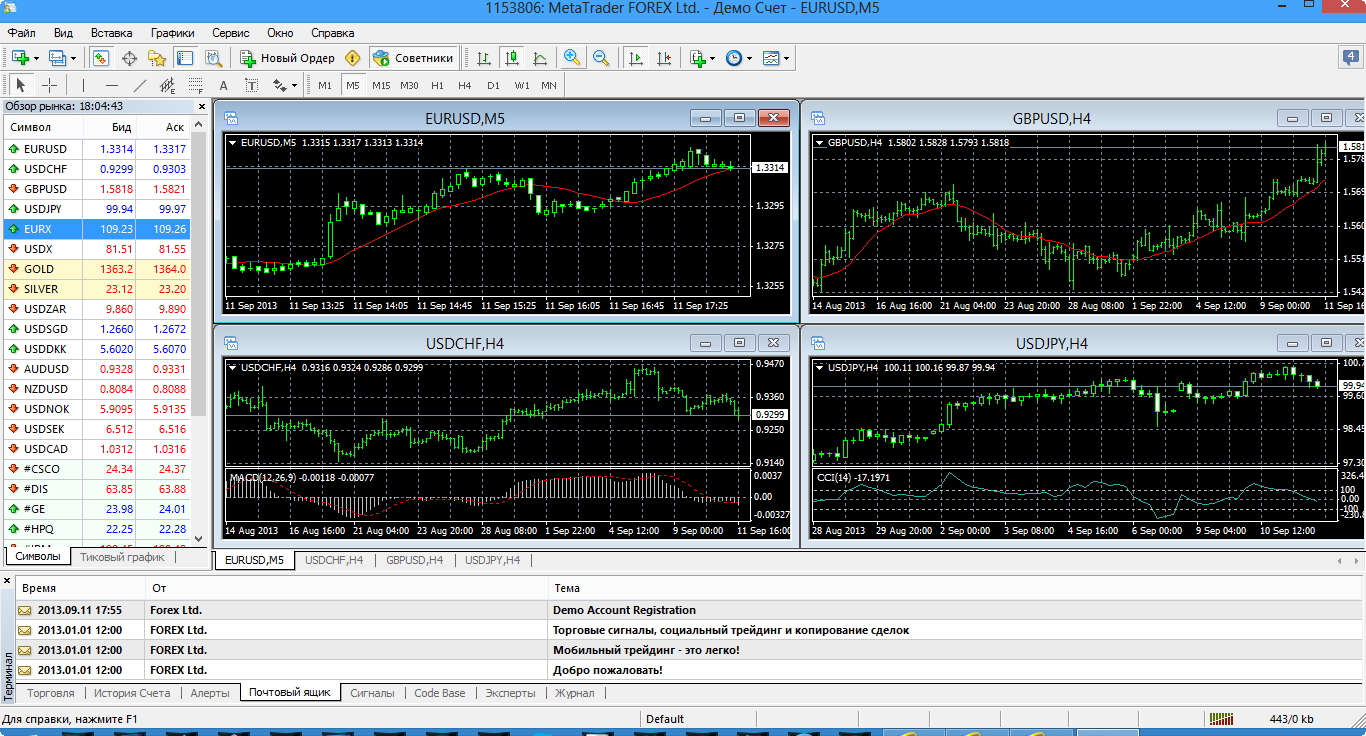This screenshot has height=736, width=1366.
Task: Open the Файл menu
Action: pos(21,33)
